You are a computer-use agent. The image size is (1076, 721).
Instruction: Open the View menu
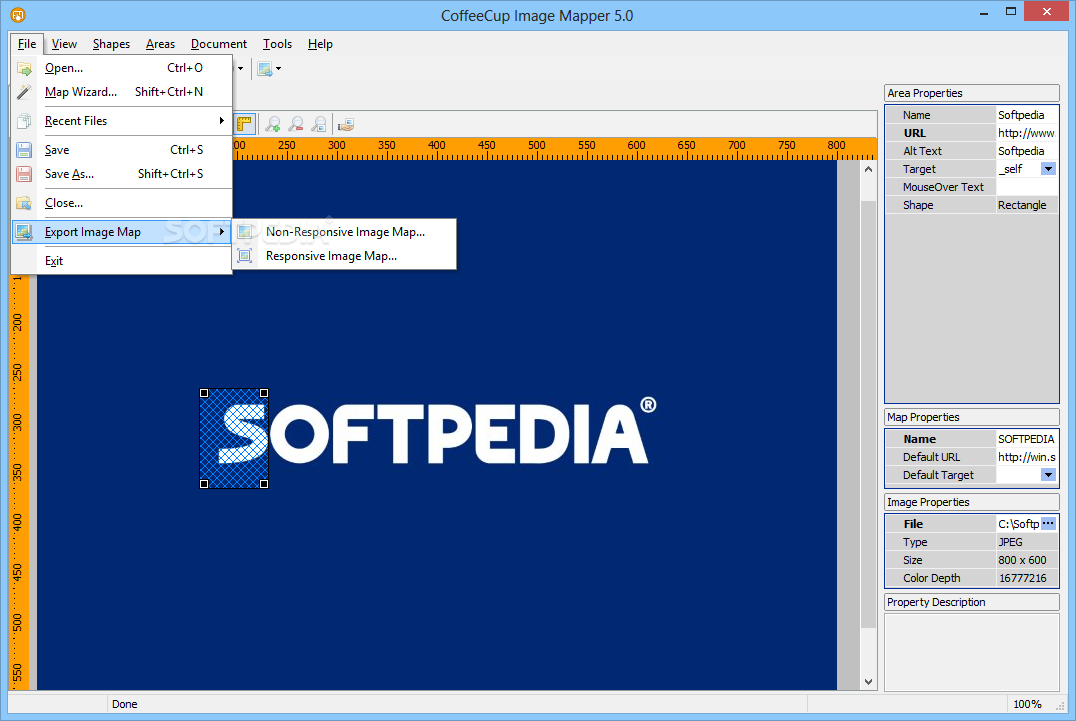tap(65, 44)
